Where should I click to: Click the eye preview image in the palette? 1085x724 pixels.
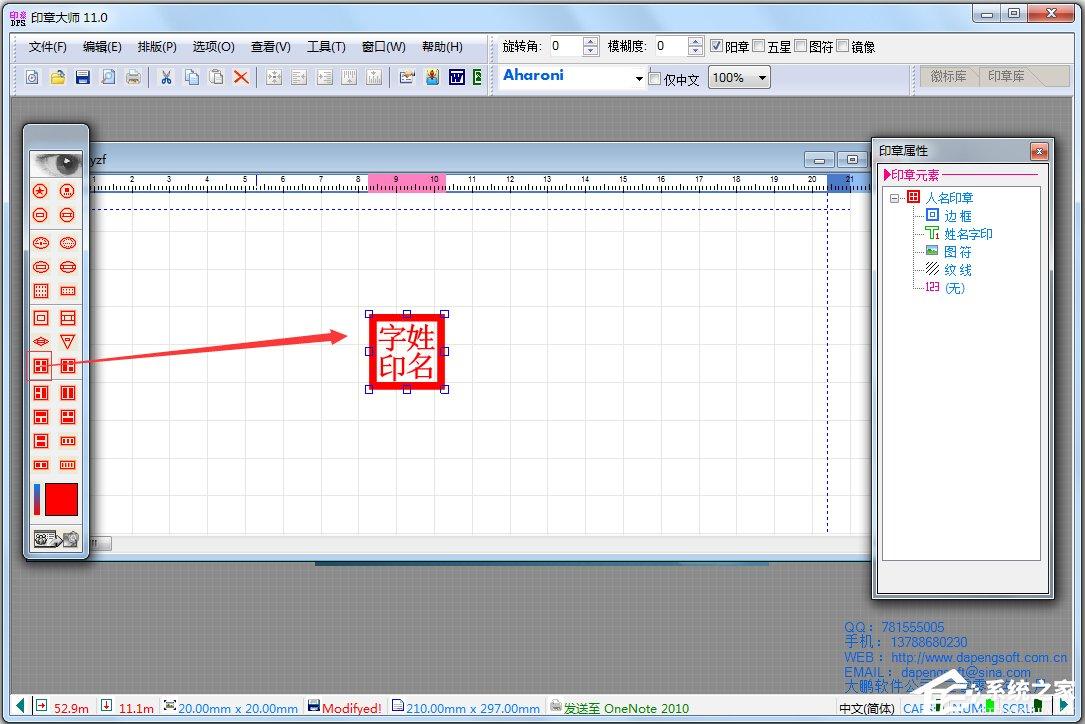(x=56, y=163)
